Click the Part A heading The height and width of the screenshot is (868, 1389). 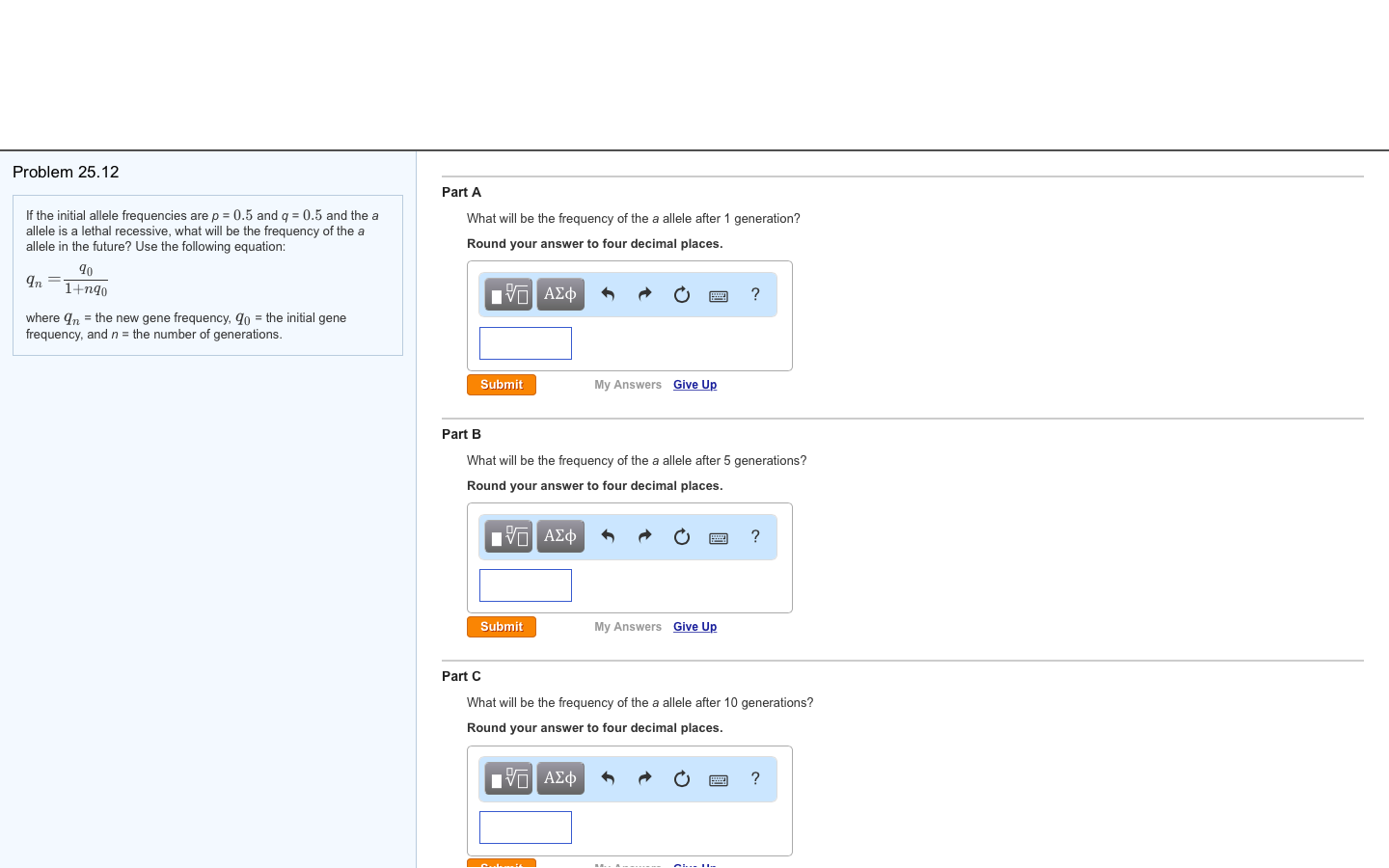(461, 192)
